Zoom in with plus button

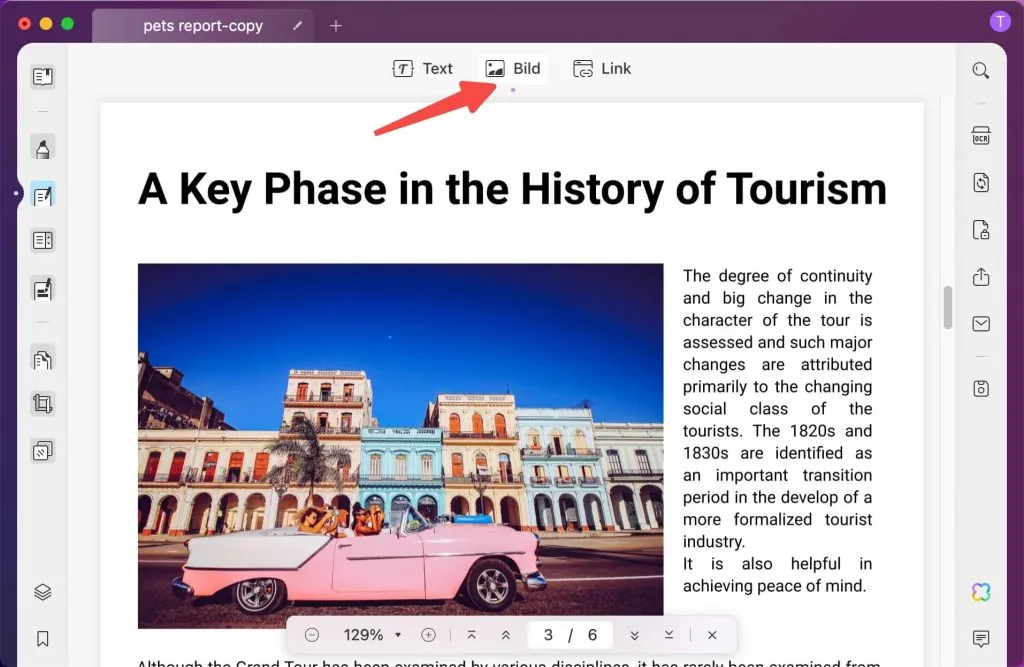pos(428,635)
